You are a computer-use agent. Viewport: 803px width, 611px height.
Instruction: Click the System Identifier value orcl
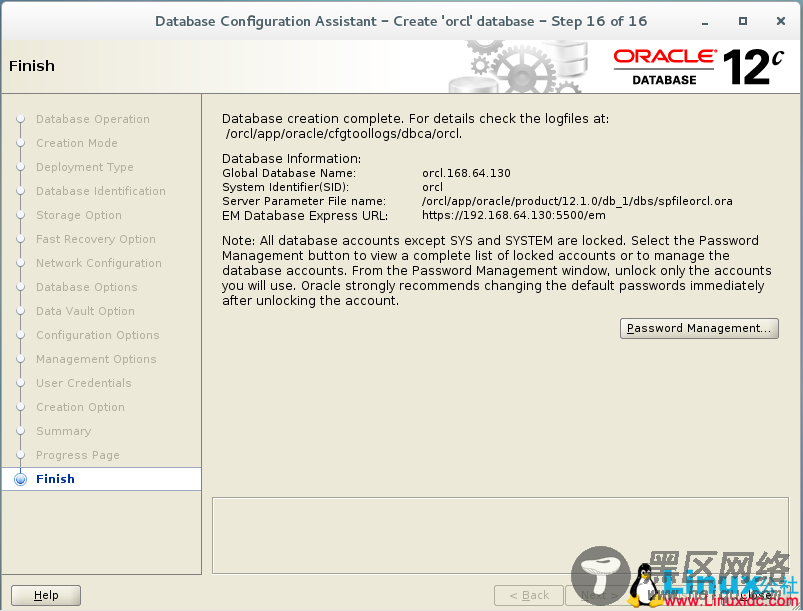coord(432,187)
